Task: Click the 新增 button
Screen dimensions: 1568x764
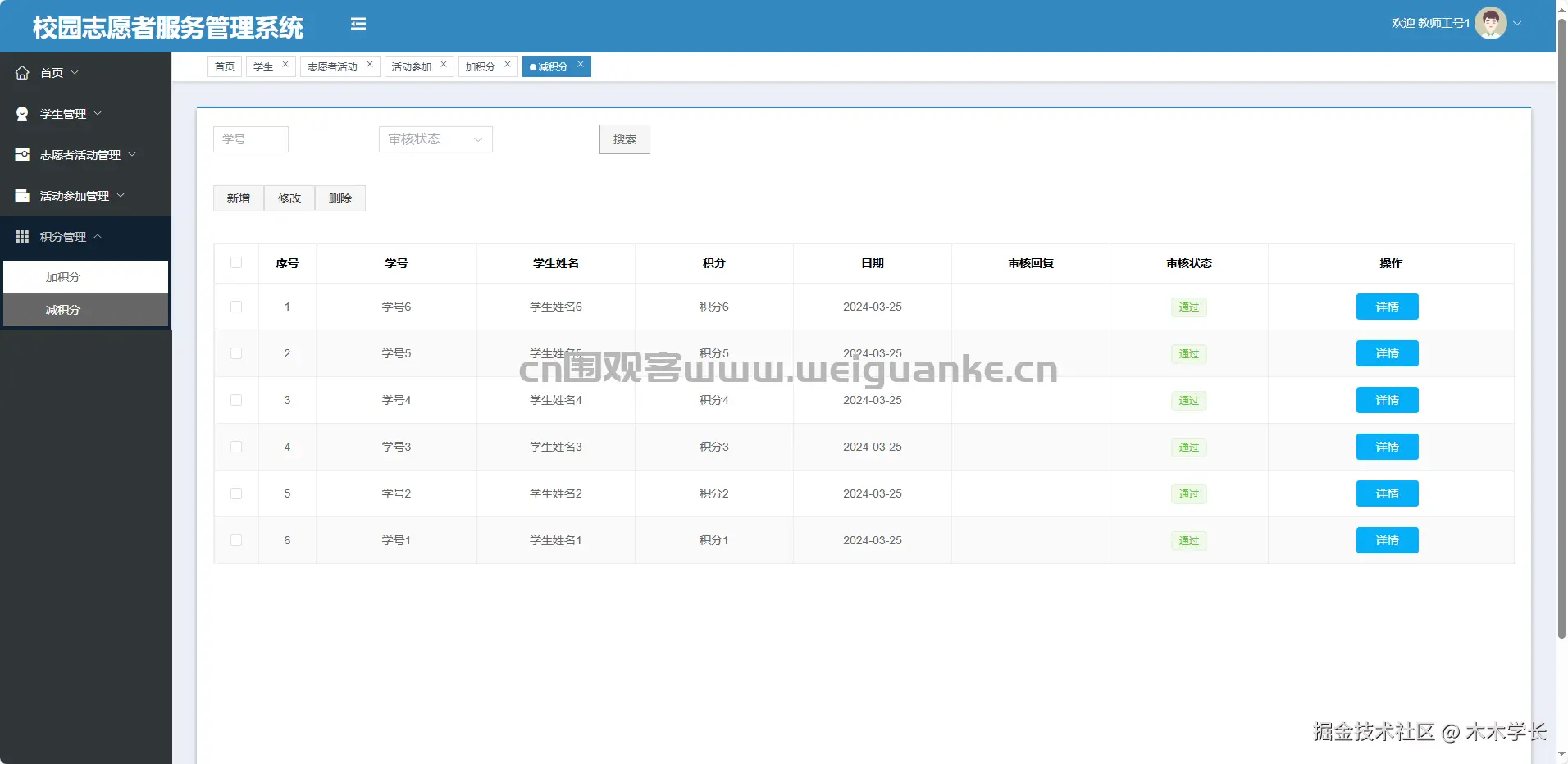Action: pyautogui.click(x=239, y=198)
